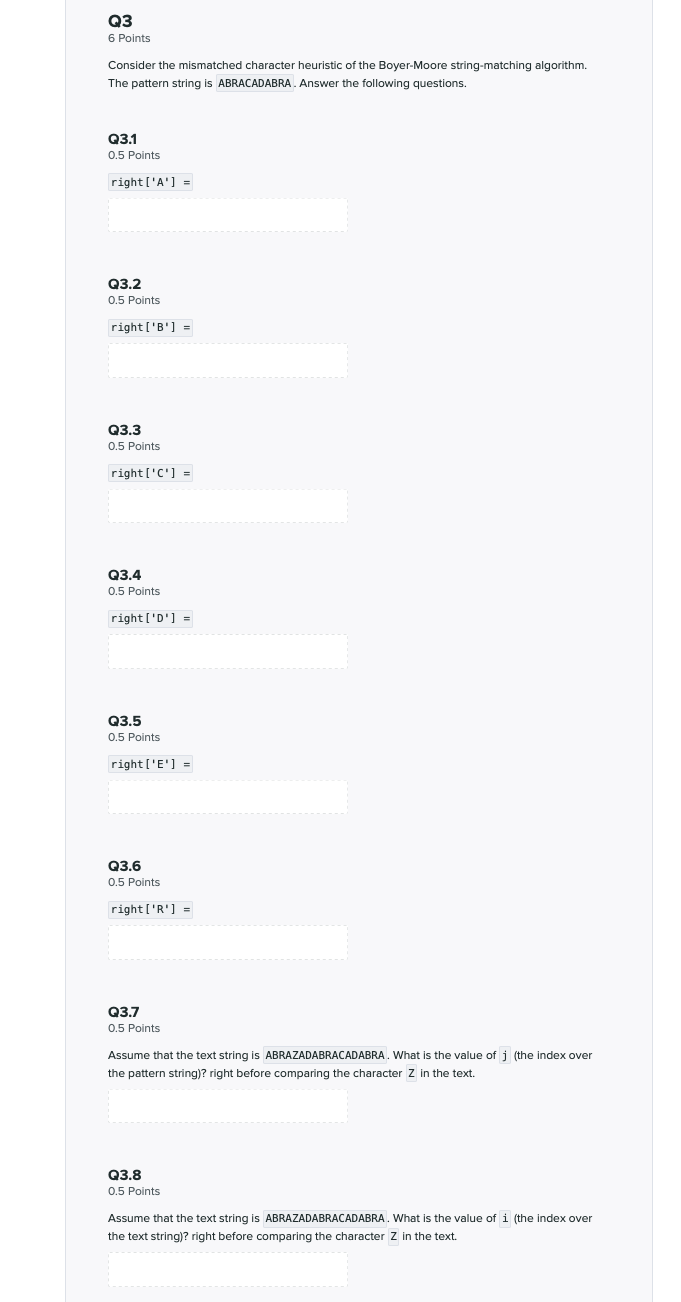Click the inline code letter j in Q3.7
Screen dimensions: 681x1302
[x=505, y=1055]
